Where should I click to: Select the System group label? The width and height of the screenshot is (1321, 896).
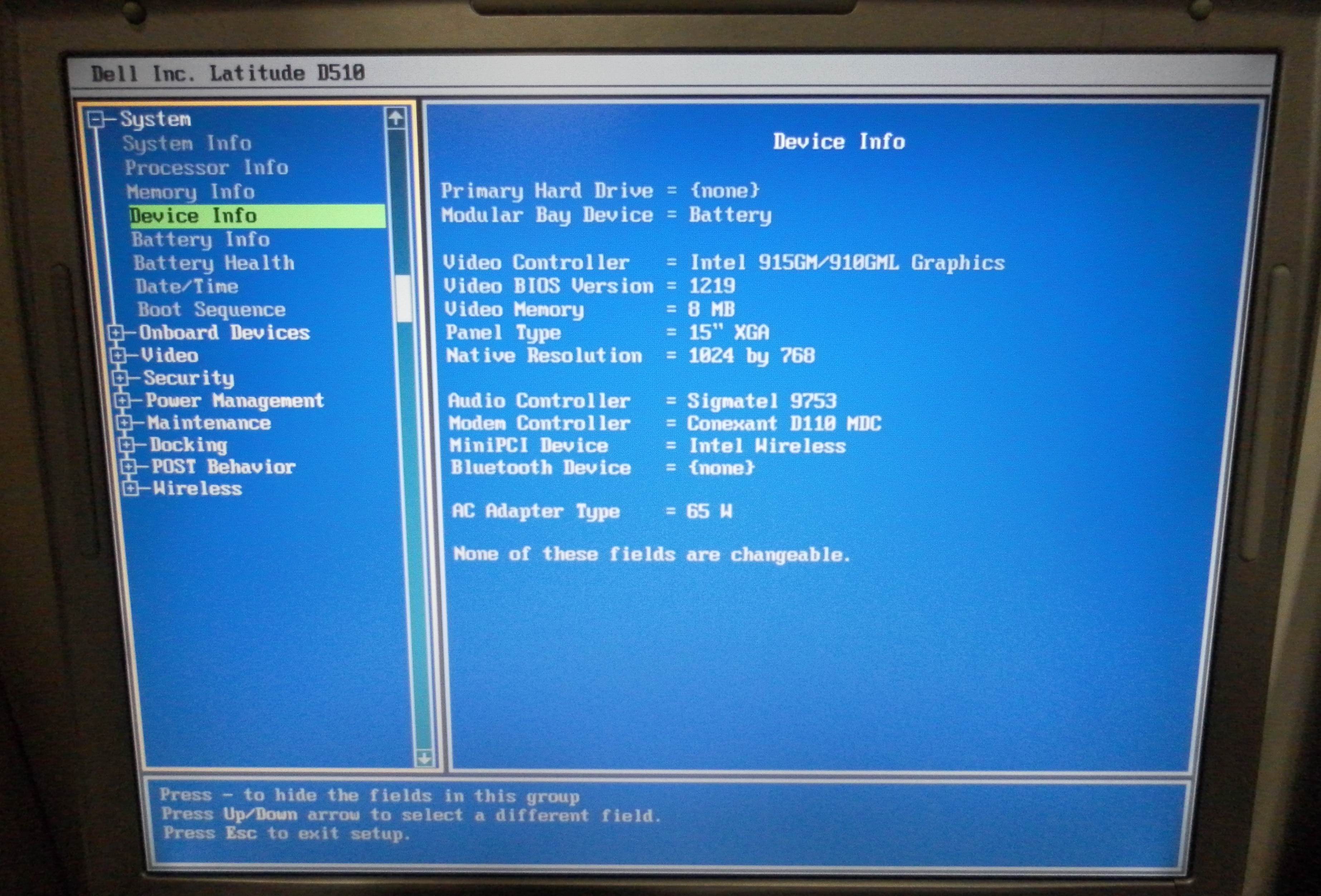click(x=155, y=120)
